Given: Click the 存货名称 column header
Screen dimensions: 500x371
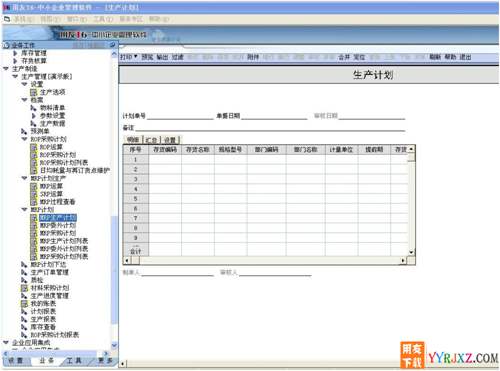Looking at the screenshot, I should click(198, 150).
